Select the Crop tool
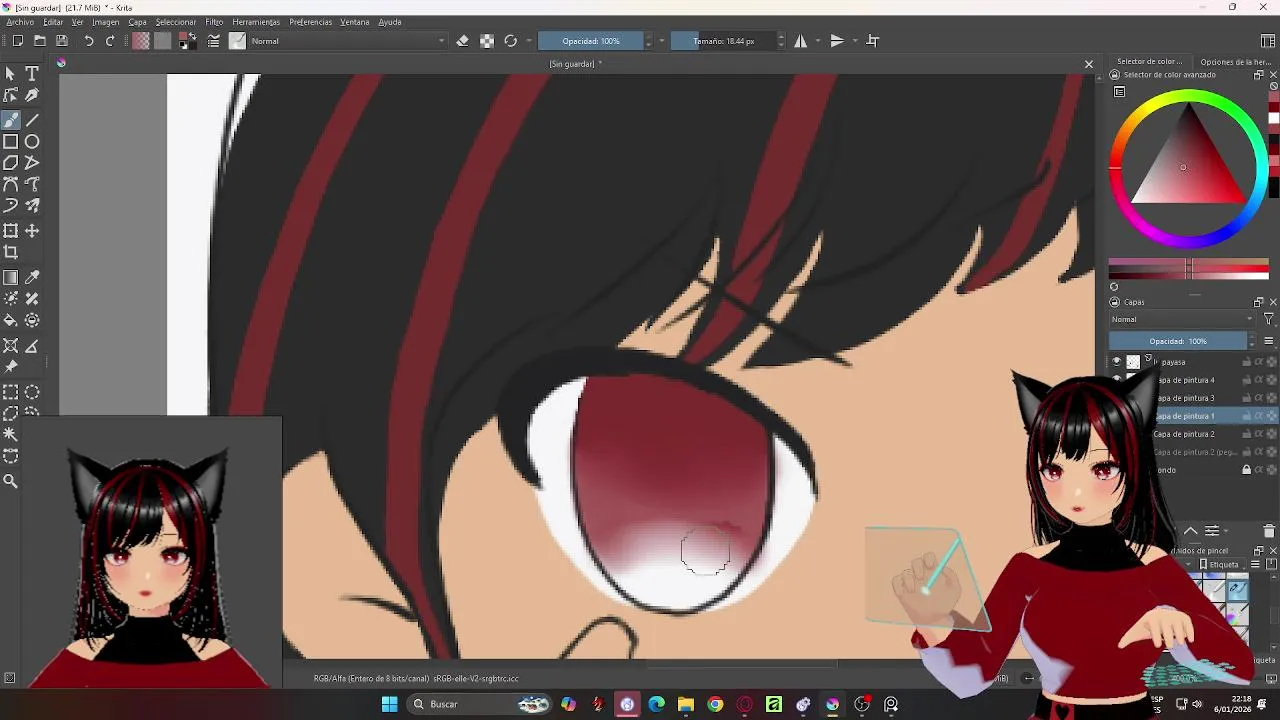This screenshot has width=1280, height=720. 11,253
